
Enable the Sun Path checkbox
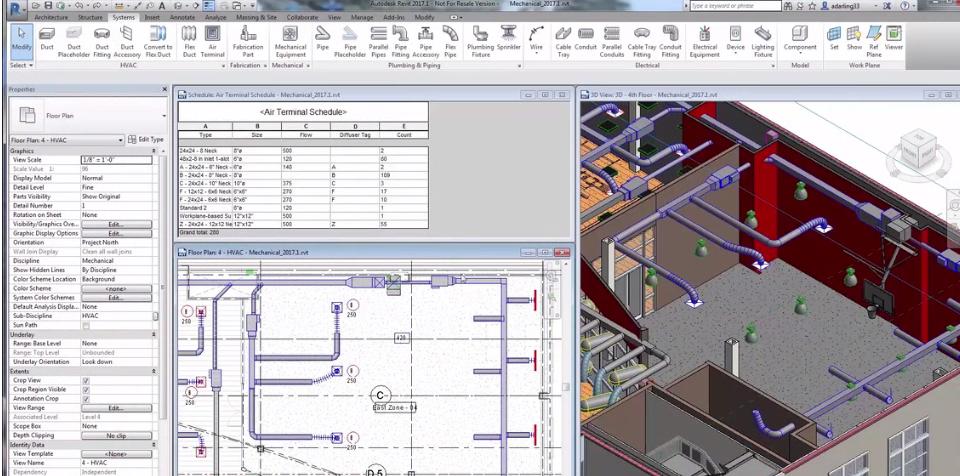(x=86, y=325)
